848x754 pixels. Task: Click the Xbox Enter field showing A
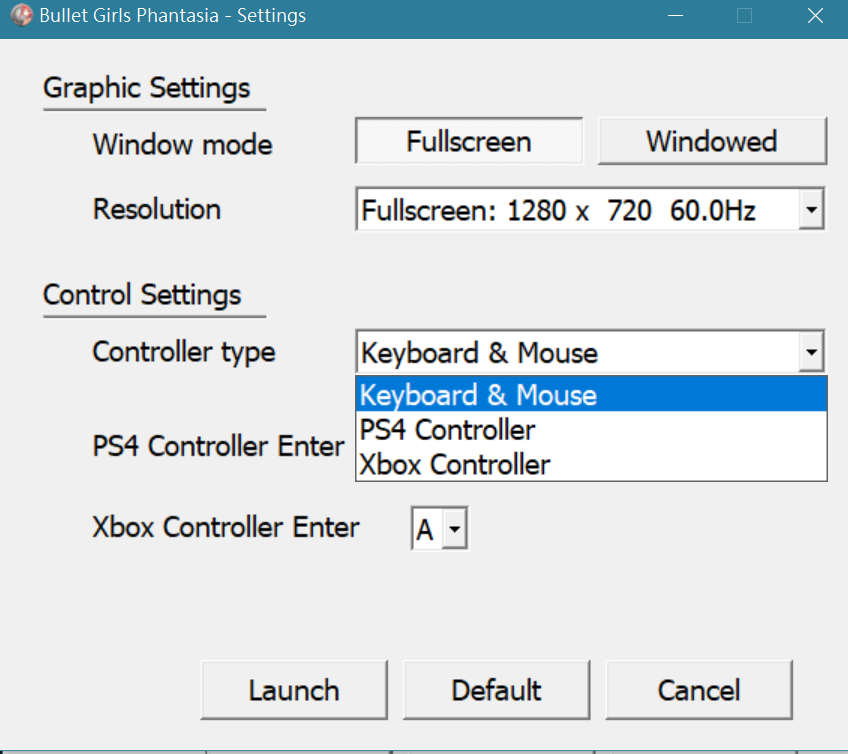pos(426,530)
